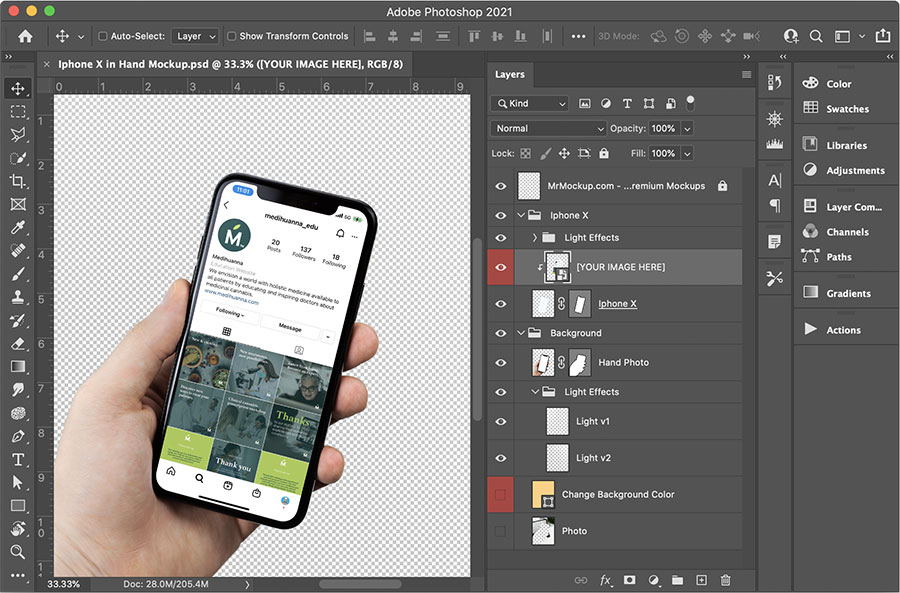This screenshot has height=593, width=900.
Task: Click the Search magnifier in options bar
Action: click(x=816, y=36)
